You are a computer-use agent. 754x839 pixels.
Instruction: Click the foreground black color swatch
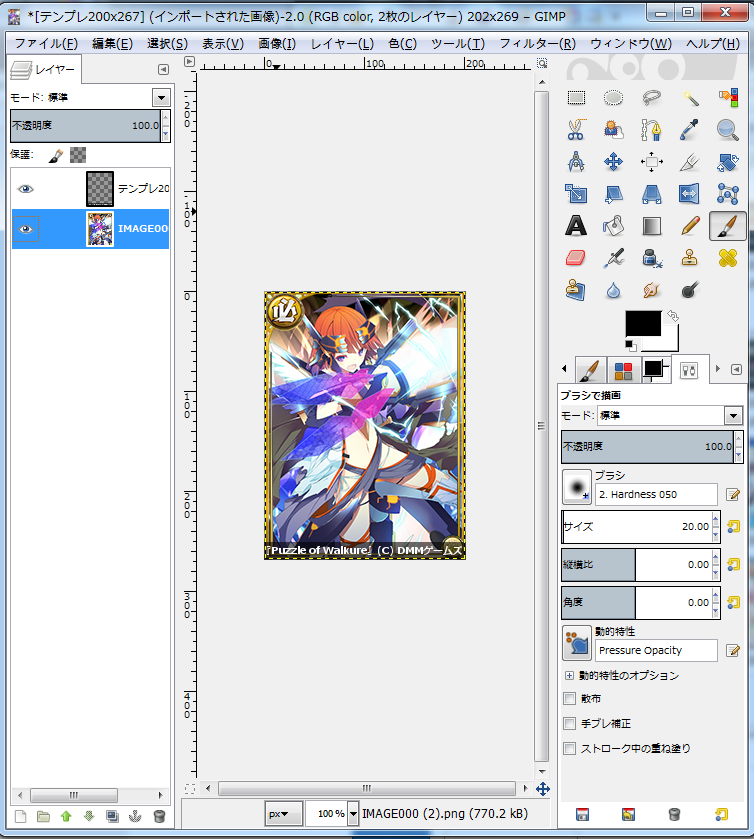[x=643, y=323]
